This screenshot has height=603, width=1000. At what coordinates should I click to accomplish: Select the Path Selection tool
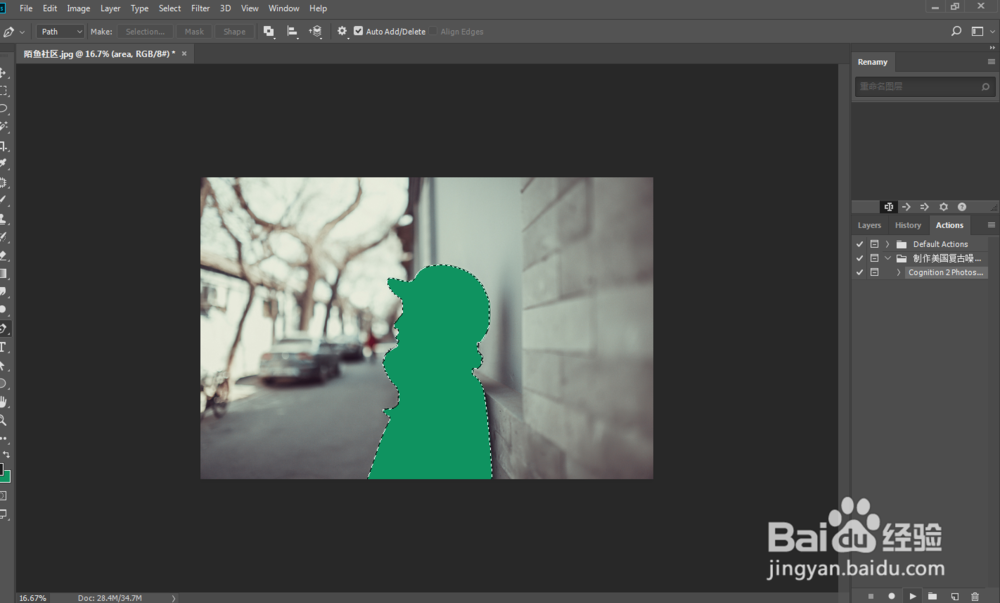pos(3,366)
